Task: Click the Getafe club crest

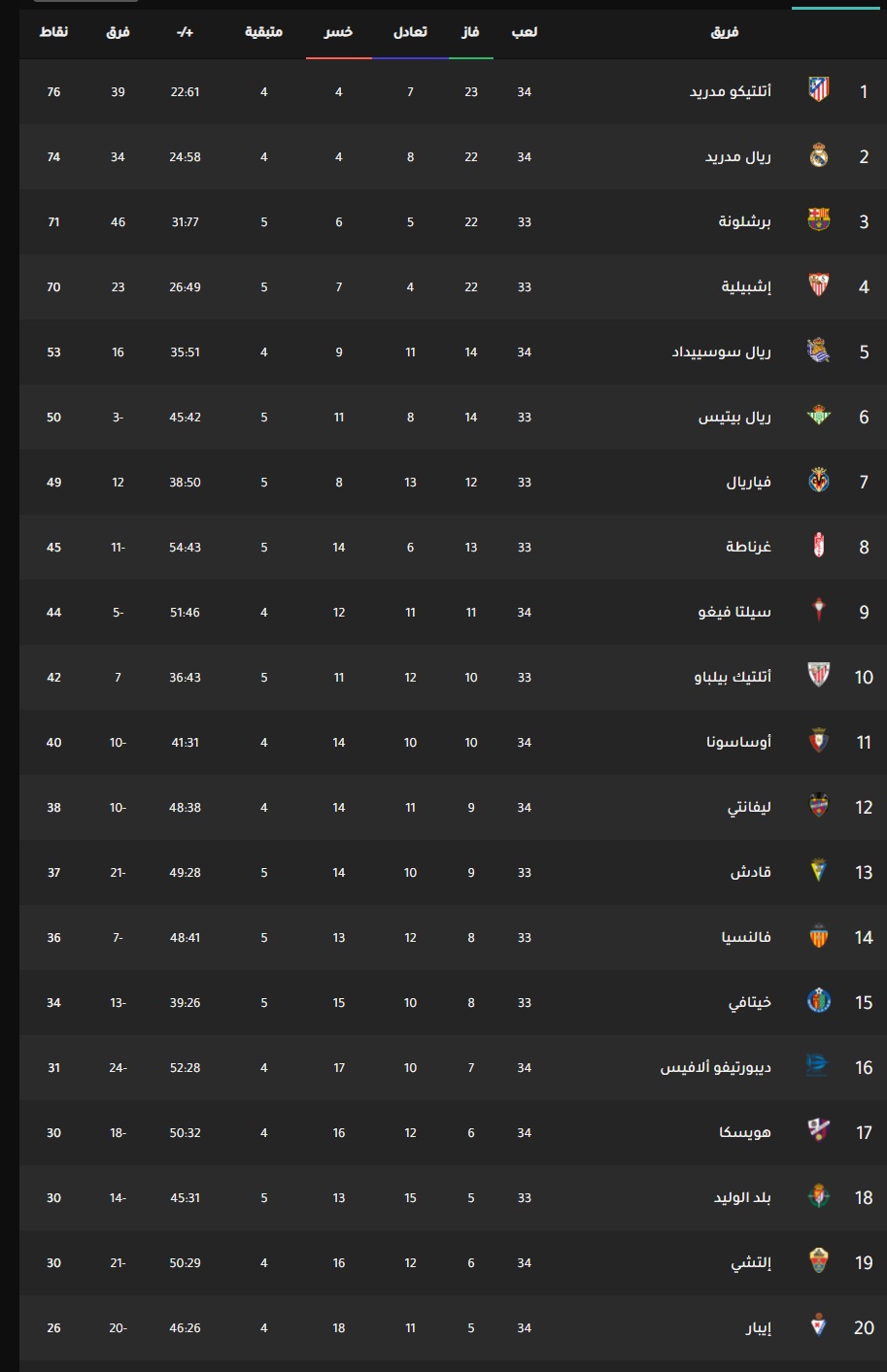Action: (819, 1002)
